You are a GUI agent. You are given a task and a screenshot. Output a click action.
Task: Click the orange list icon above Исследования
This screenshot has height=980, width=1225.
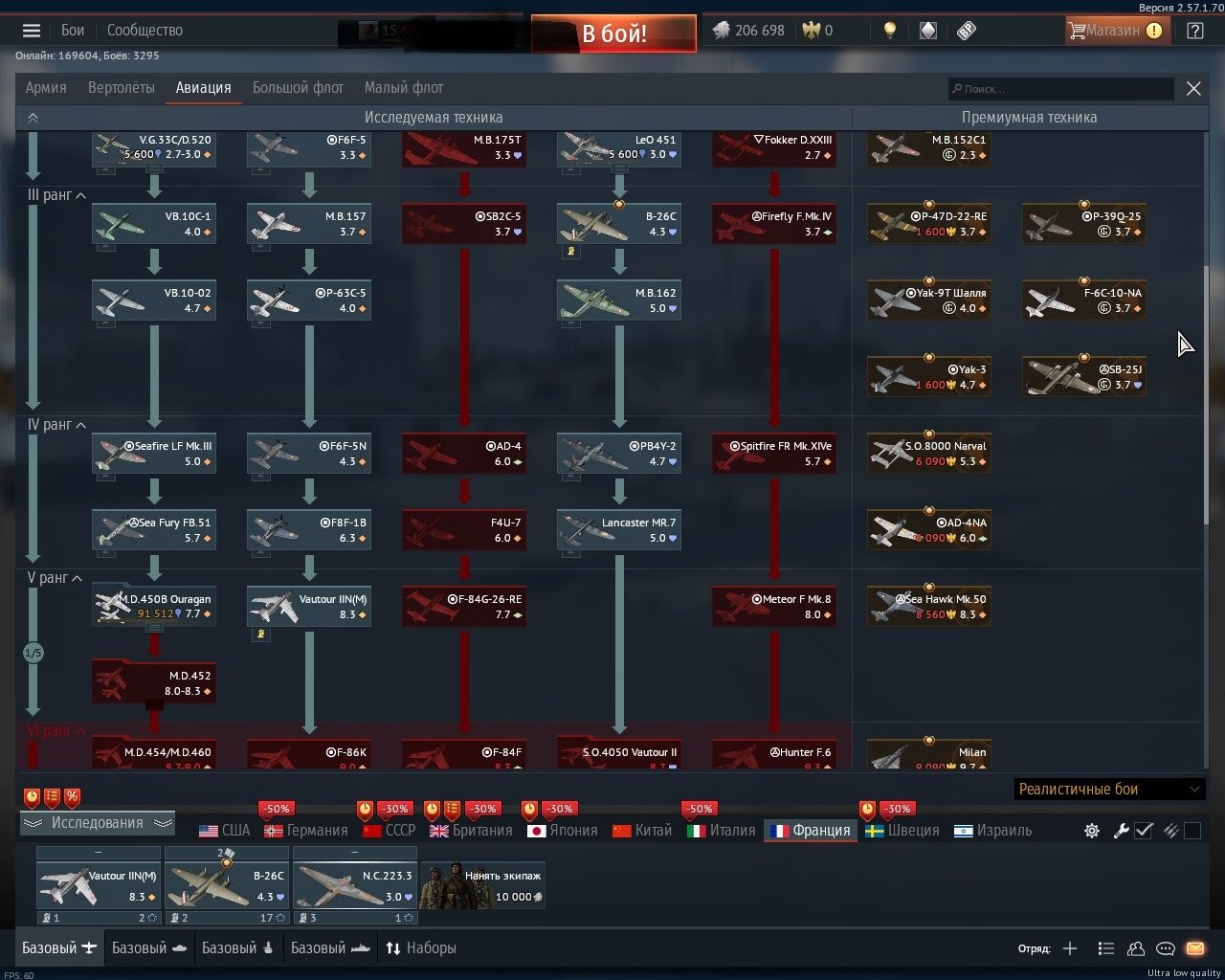(x=53, y=796)
